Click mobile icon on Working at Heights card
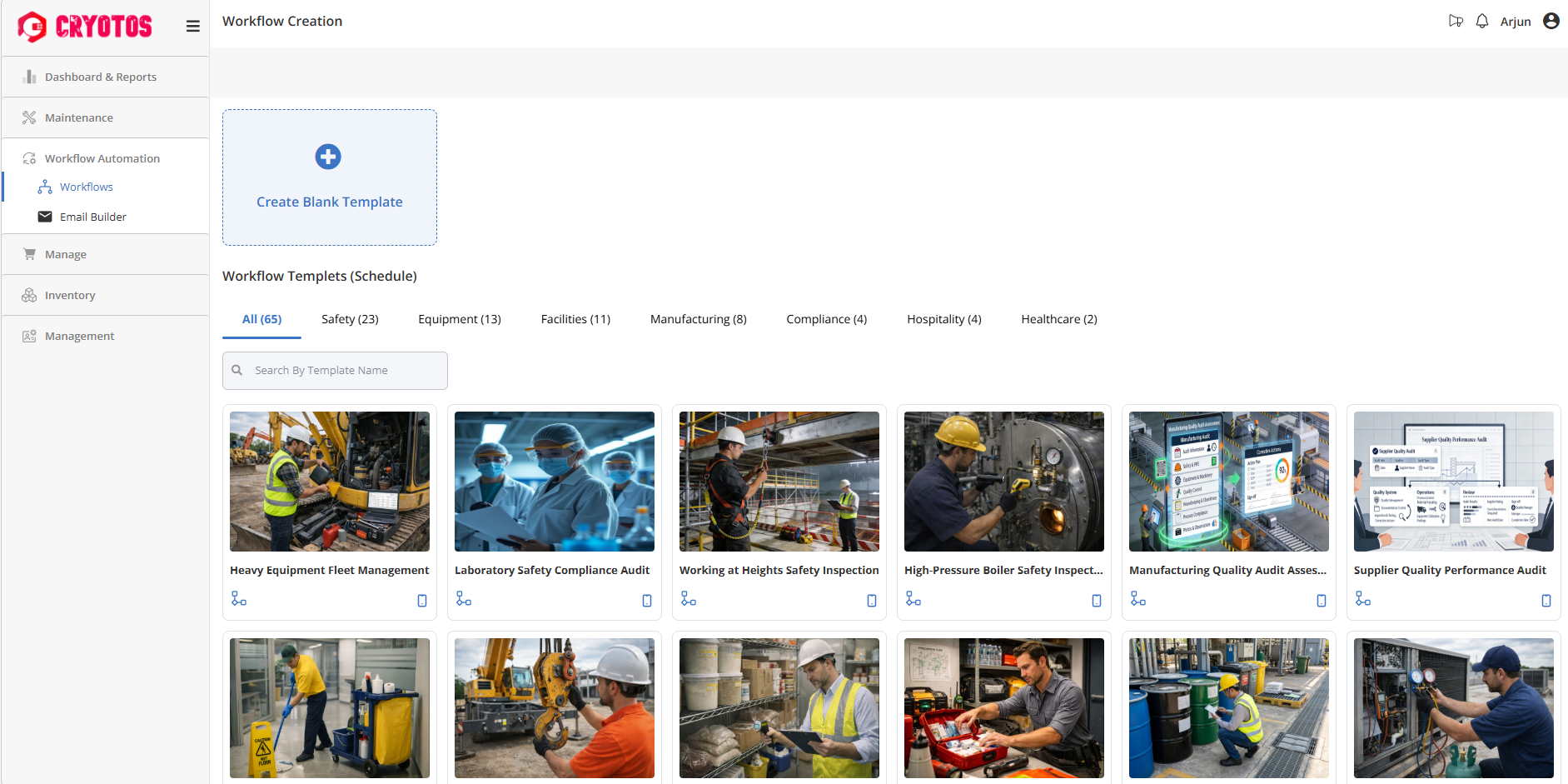The image size is (1568, 784). (x=872, y=601)
